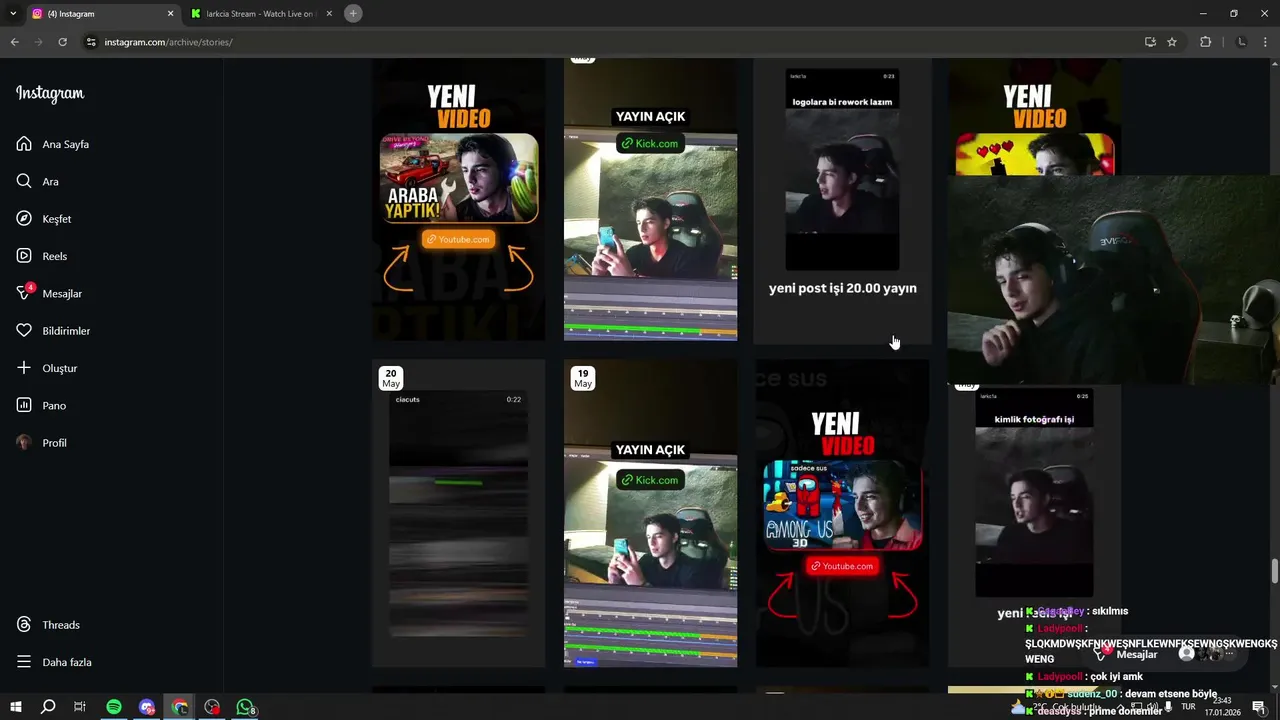Open the Windows notification center
Image resolution: width=1280 pixels, height=720 pixels.
[1259, 707]
